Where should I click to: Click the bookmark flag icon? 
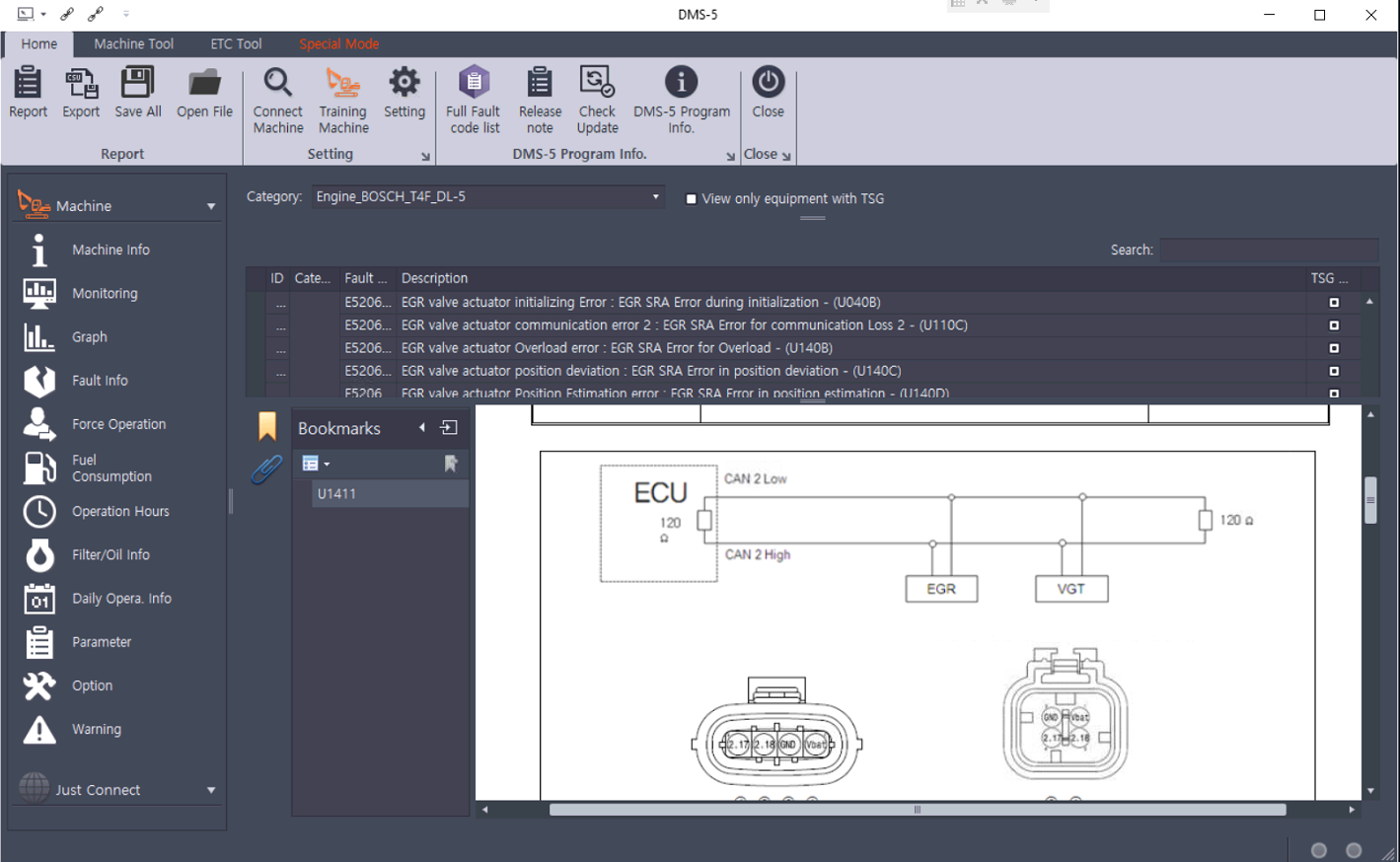pyautogui.click(x=451, y=464)
